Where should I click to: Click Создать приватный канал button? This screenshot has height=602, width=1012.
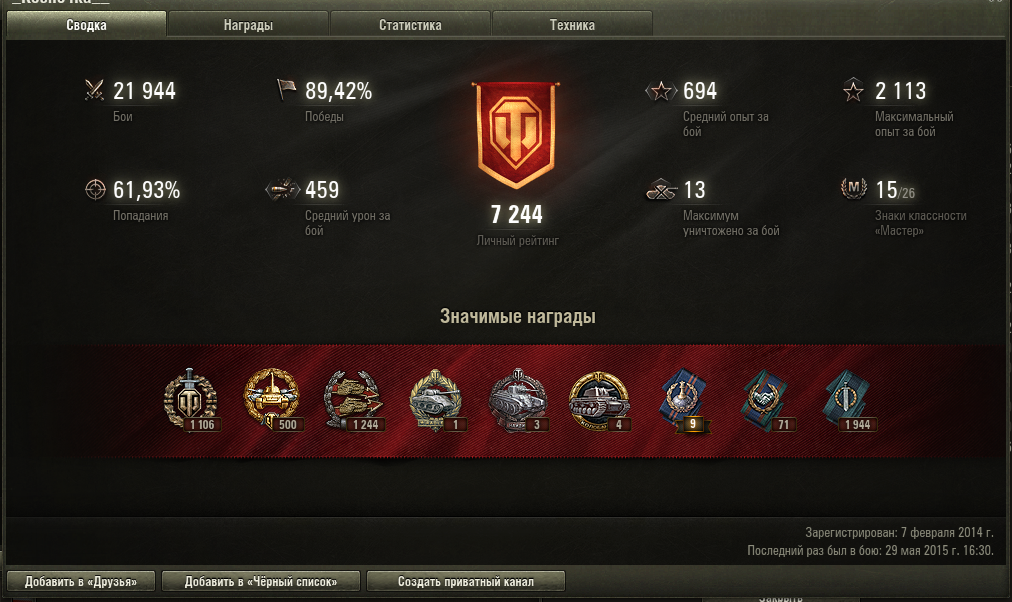click(465, 581)
